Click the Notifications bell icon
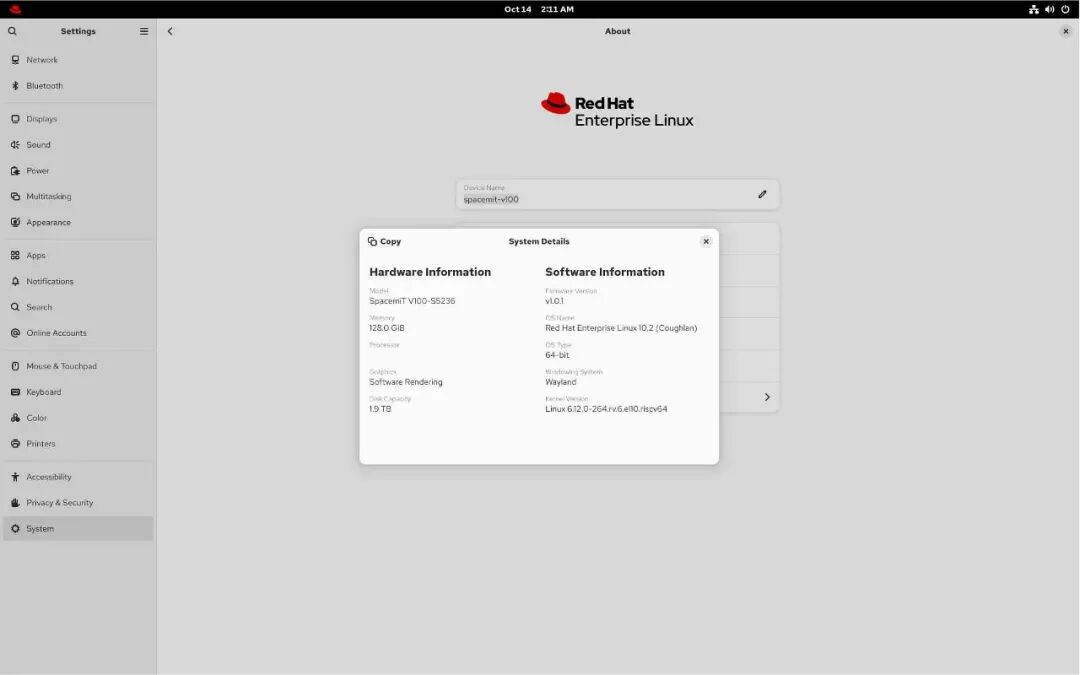 click(x=15, y=281)
